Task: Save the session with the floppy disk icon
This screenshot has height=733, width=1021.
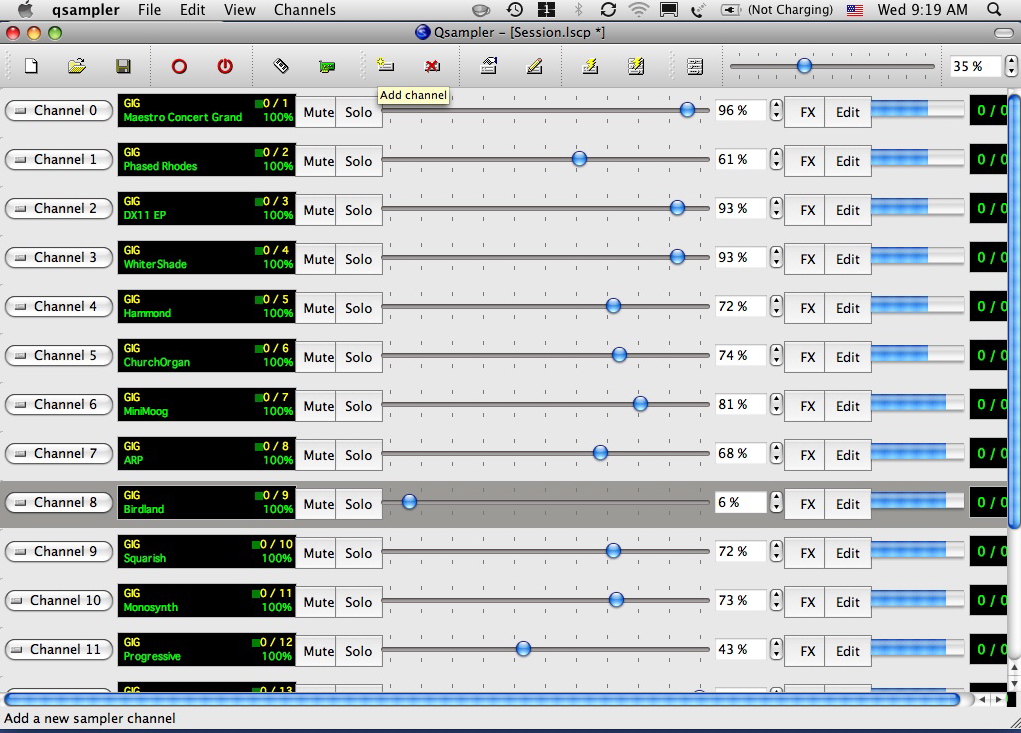Action: (123, 66)
